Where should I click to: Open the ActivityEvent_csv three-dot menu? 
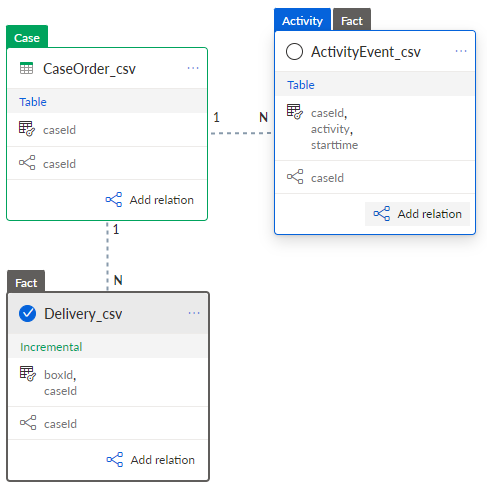pos(461,51)
